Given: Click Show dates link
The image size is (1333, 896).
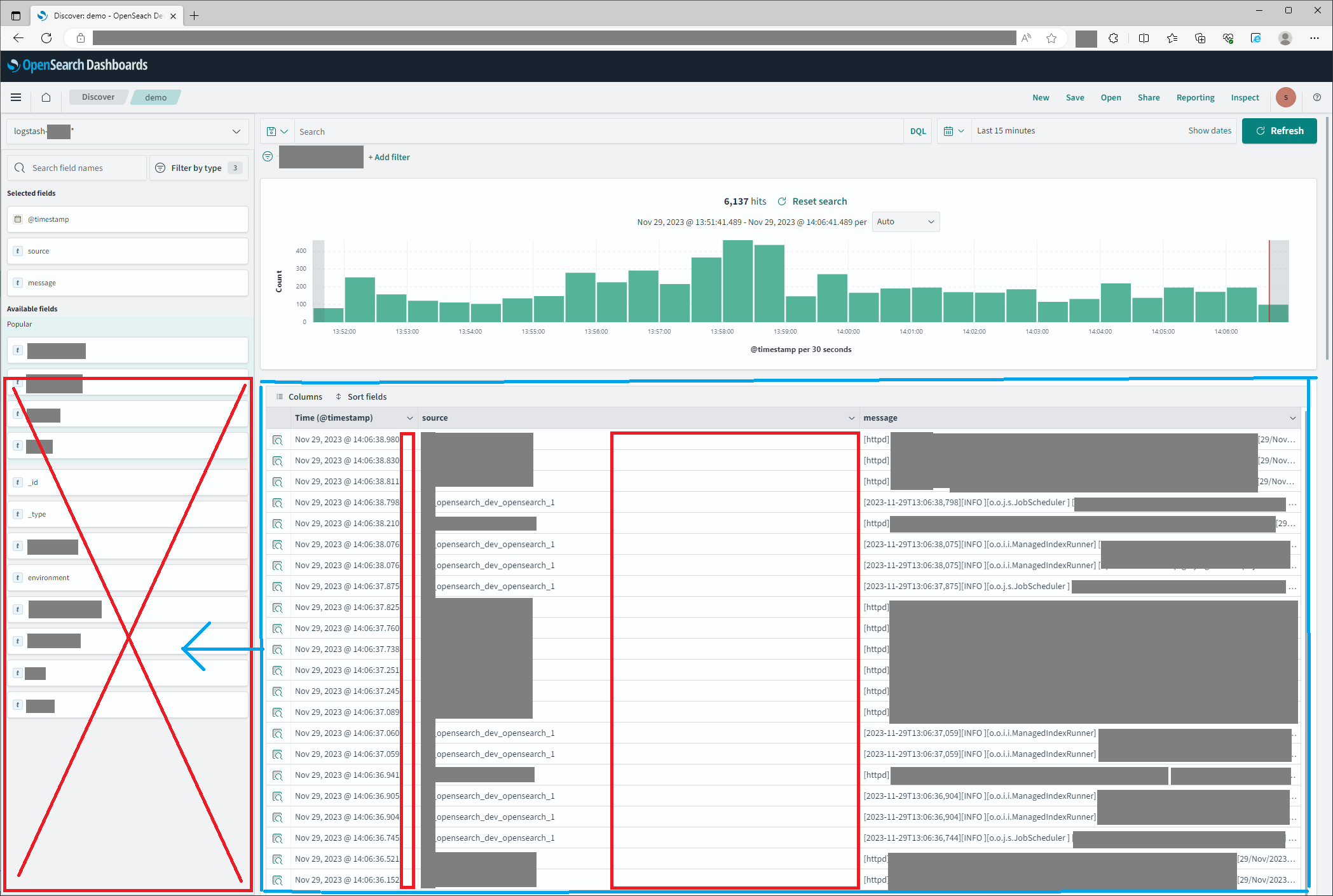Looking at the screenshot, I should click(x=1210, y=131).
